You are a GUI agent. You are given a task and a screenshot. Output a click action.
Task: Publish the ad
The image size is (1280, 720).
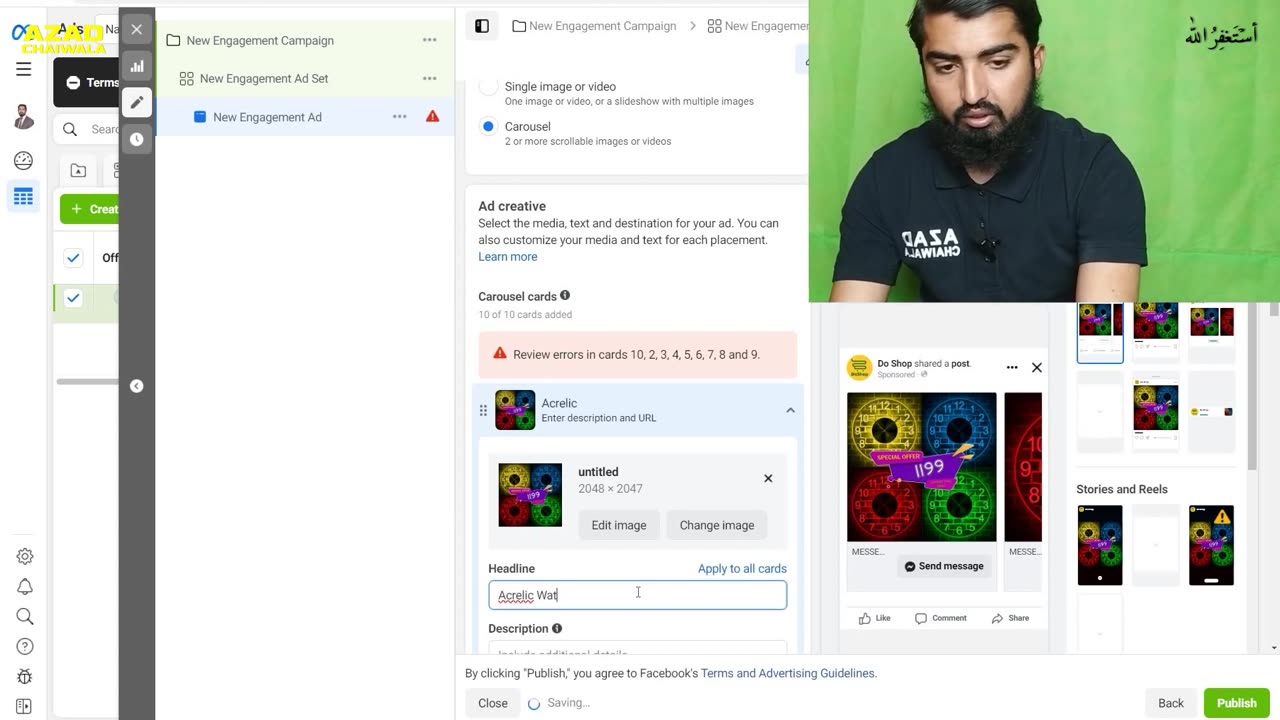pyautogui.click(x=1237, y=703)
